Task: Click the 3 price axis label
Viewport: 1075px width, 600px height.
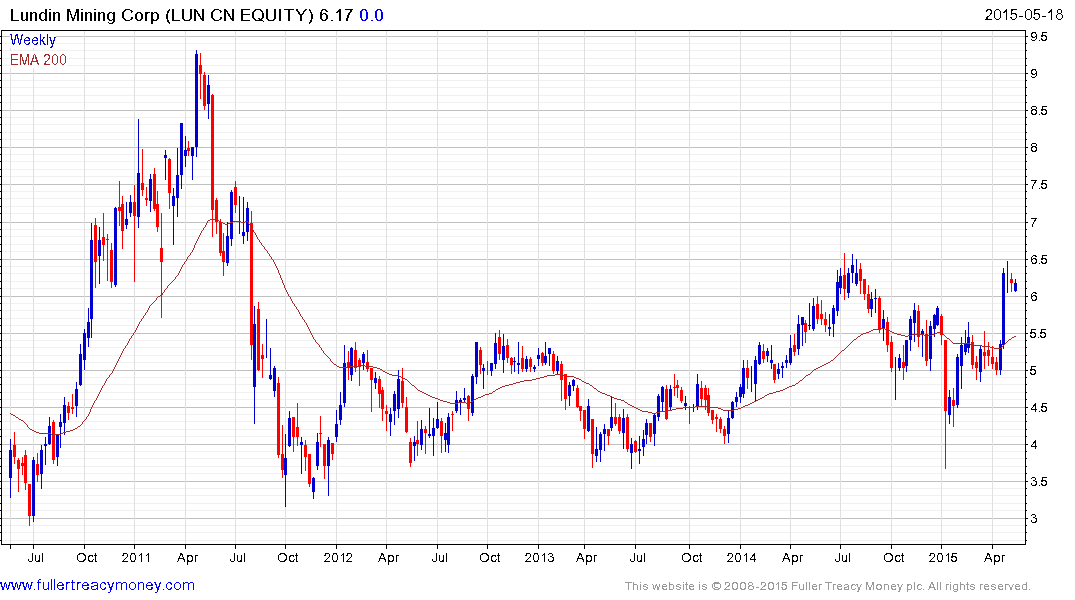Action: point(1034,518)
